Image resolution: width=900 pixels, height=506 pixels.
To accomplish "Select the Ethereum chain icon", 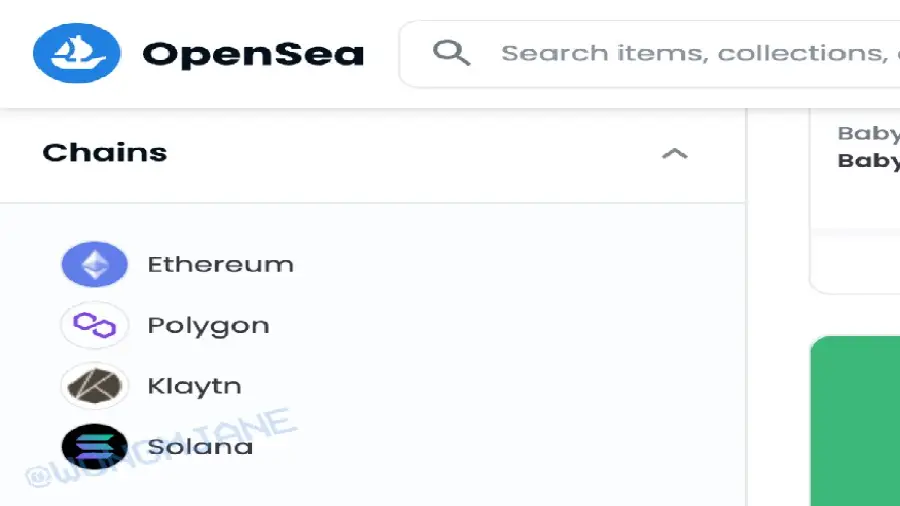I will pos(95,265).
